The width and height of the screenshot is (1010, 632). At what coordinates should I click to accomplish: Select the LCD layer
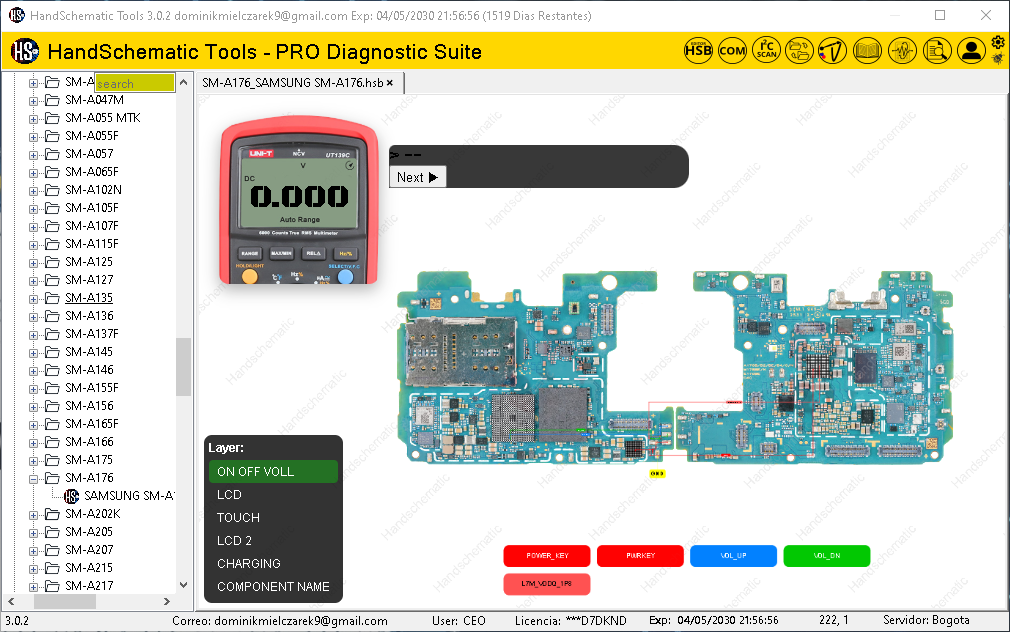coord(273,495)
